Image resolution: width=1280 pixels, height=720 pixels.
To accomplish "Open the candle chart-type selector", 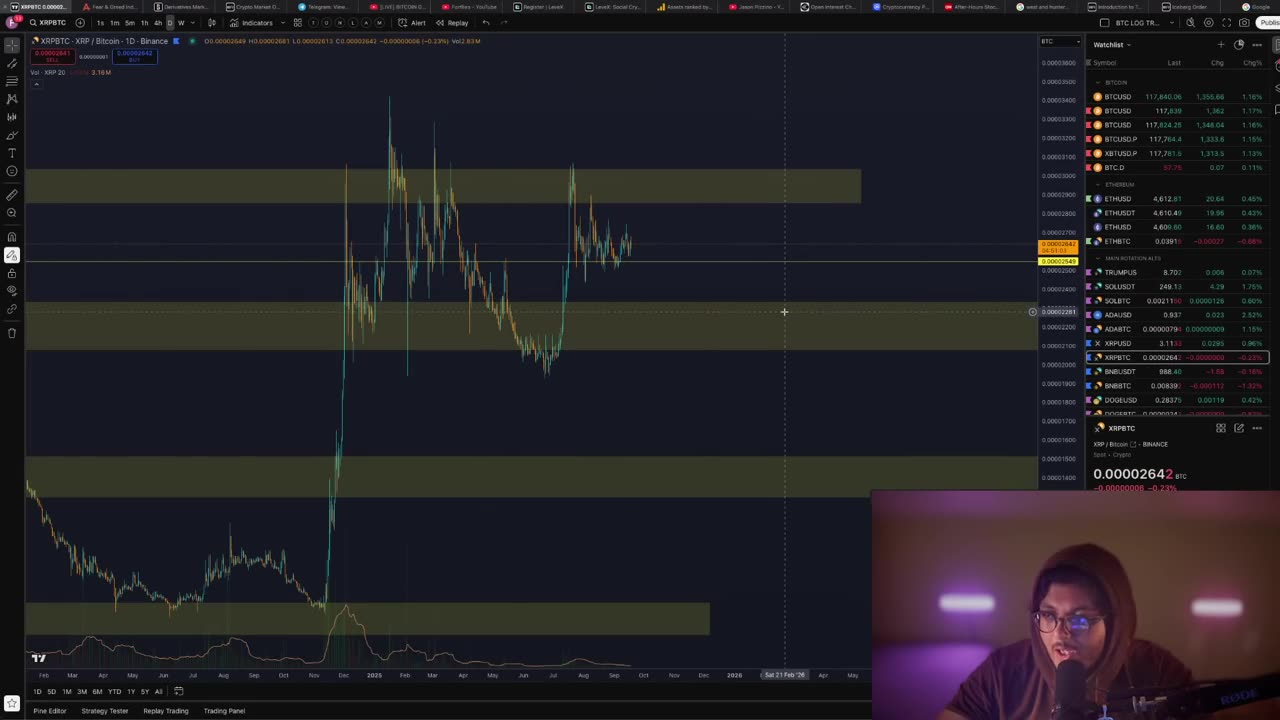I will [x=211, y=23].
